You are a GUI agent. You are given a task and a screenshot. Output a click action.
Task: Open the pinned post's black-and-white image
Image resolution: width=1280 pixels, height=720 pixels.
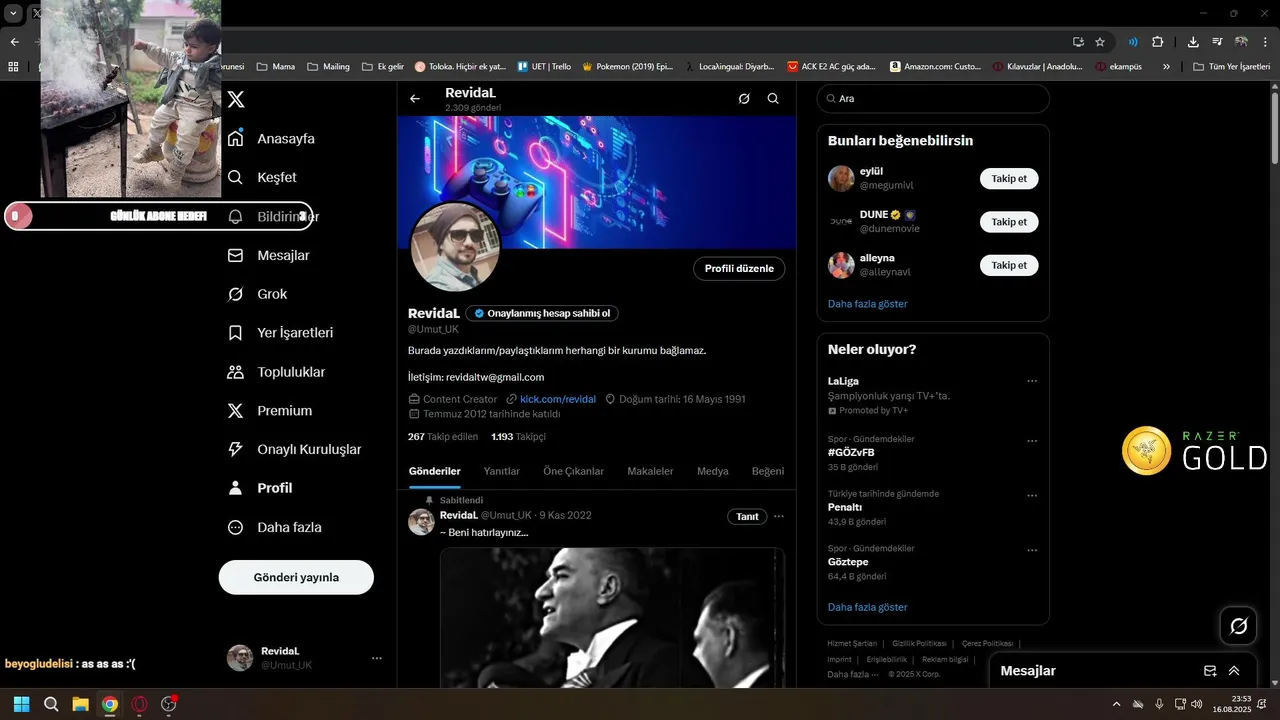[612, 617]
